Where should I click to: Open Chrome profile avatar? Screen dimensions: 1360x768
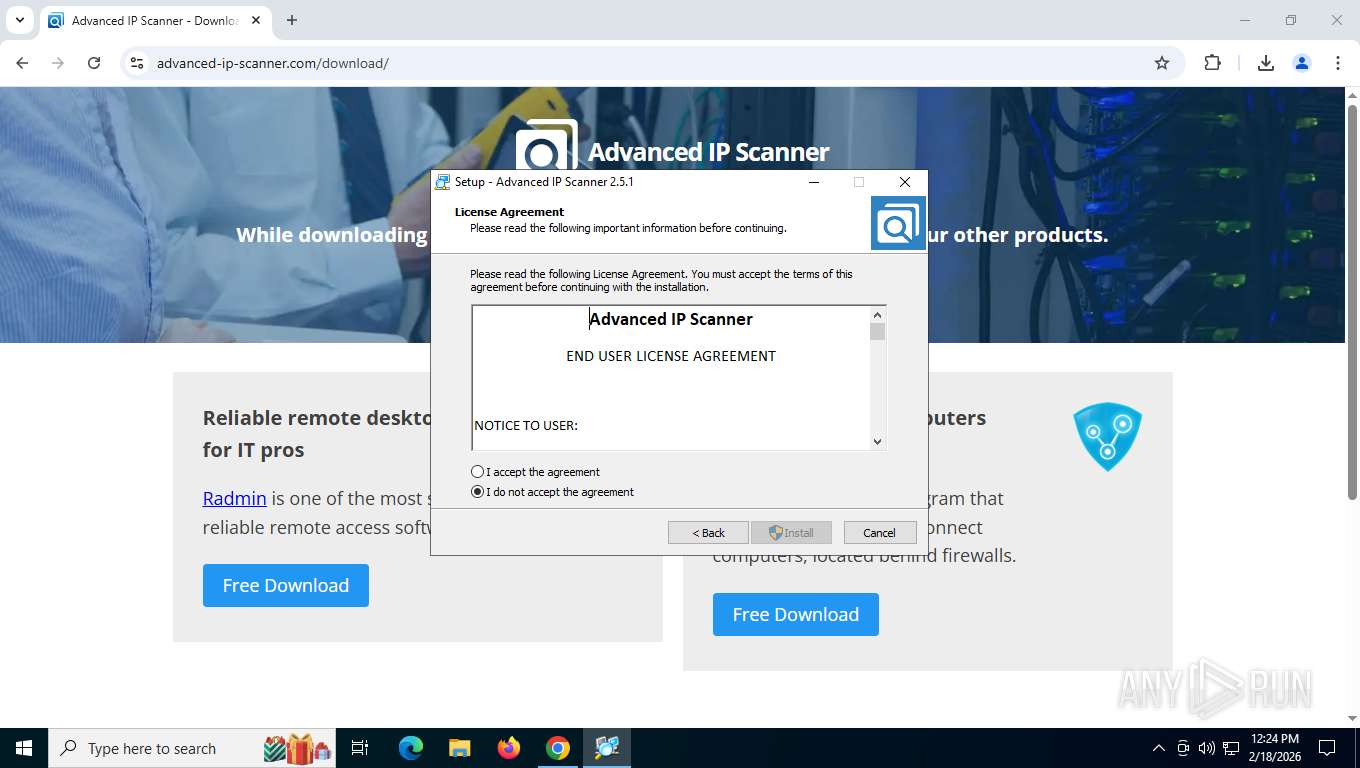coord(1302,63)
